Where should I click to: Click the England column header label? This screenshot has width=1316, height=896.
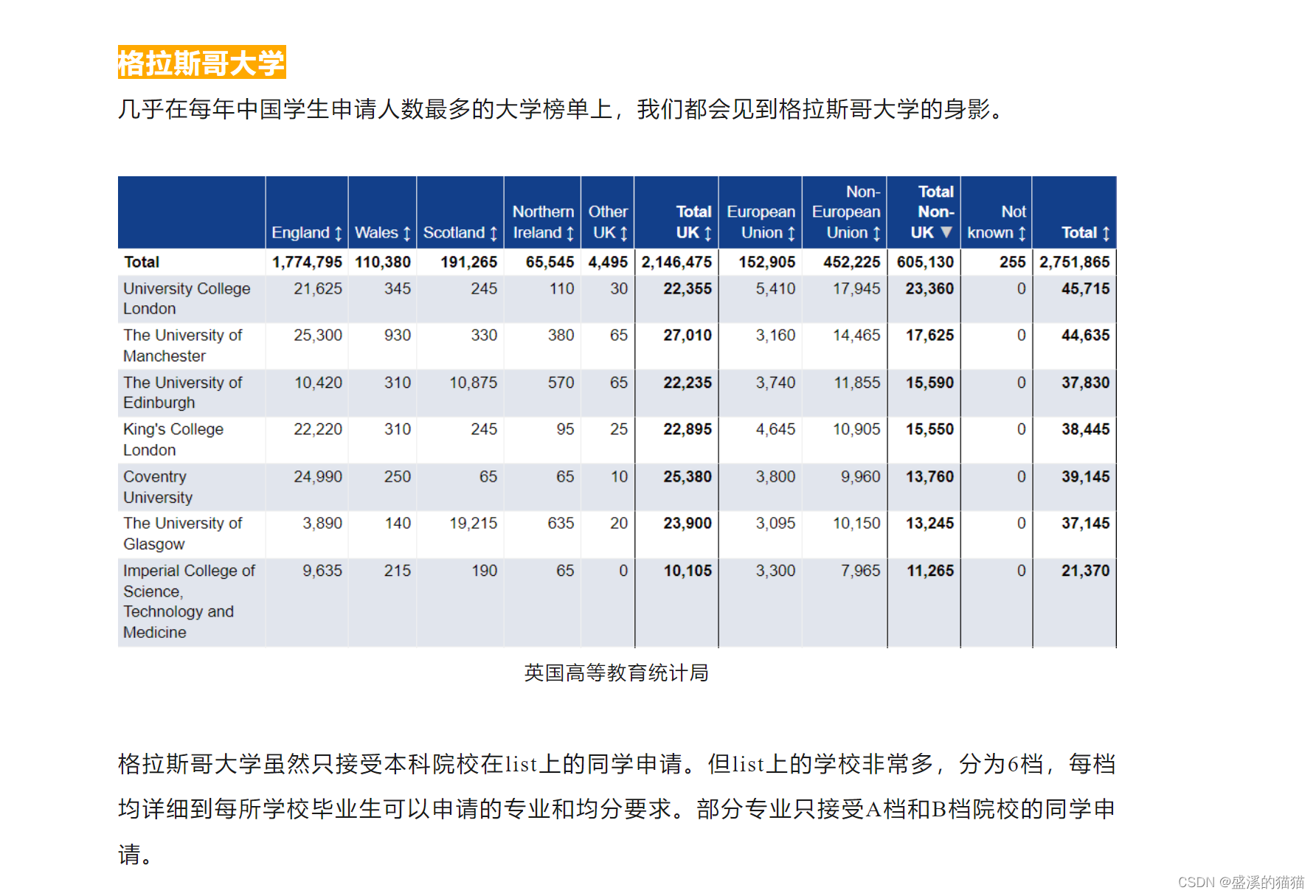tap(300, 233)
